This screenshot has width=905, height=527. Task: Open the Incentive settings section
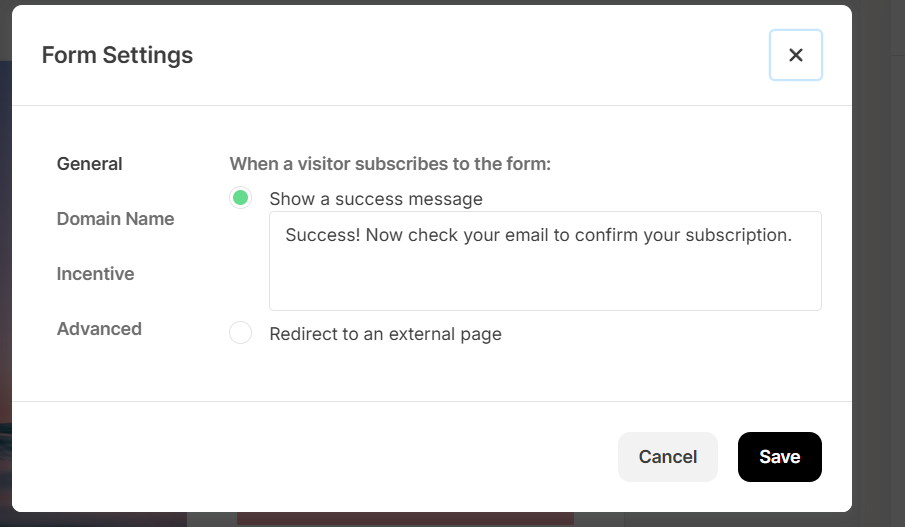95,274
